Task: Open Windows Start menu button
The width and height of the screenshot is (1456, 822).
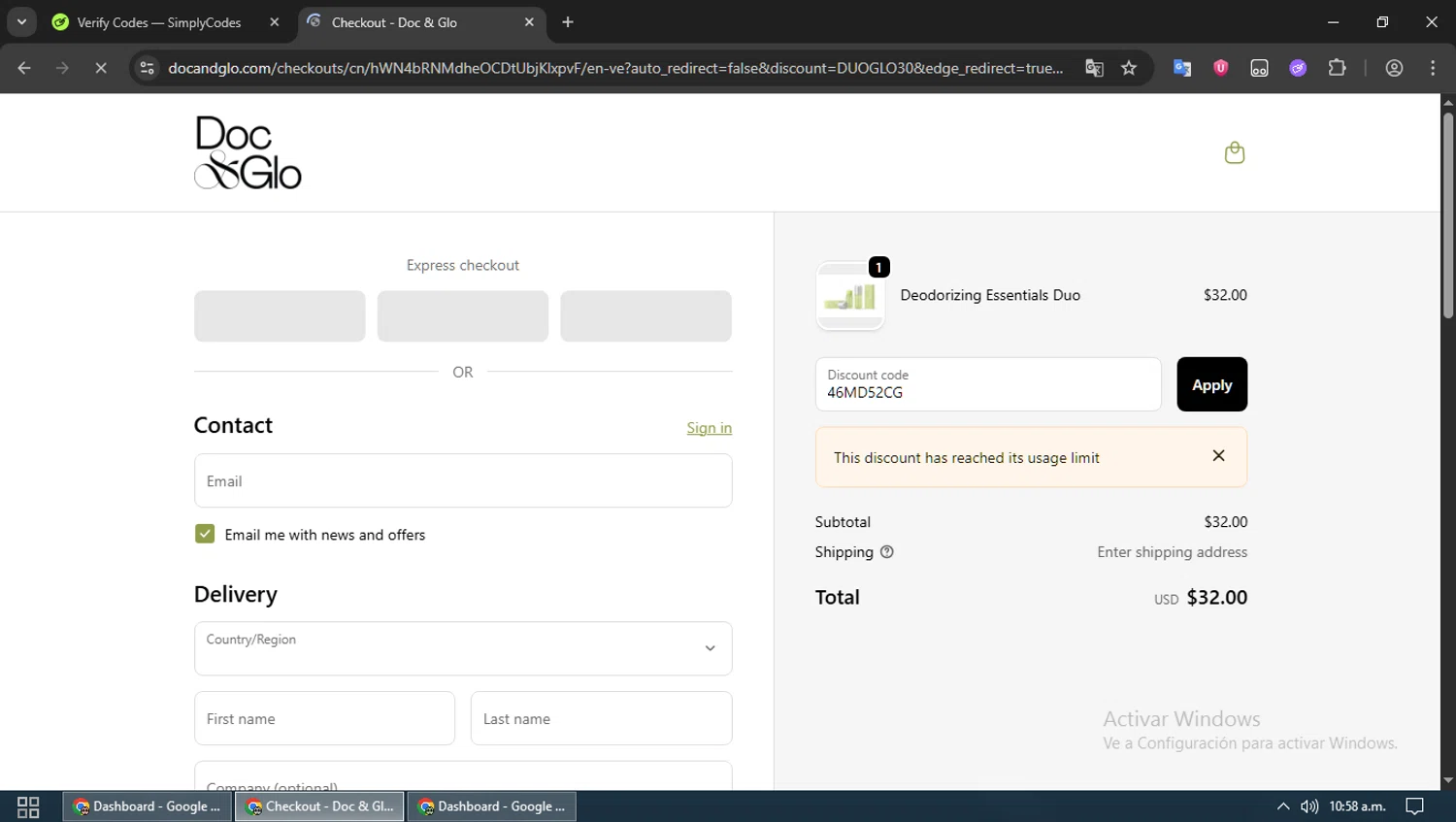Action: coord(28,806)
